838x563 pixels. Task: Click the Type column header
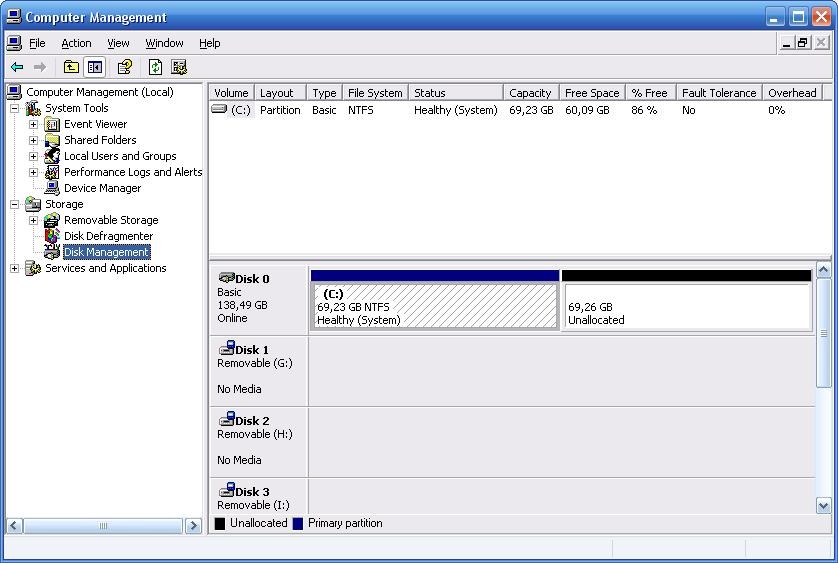coord(324,93)
